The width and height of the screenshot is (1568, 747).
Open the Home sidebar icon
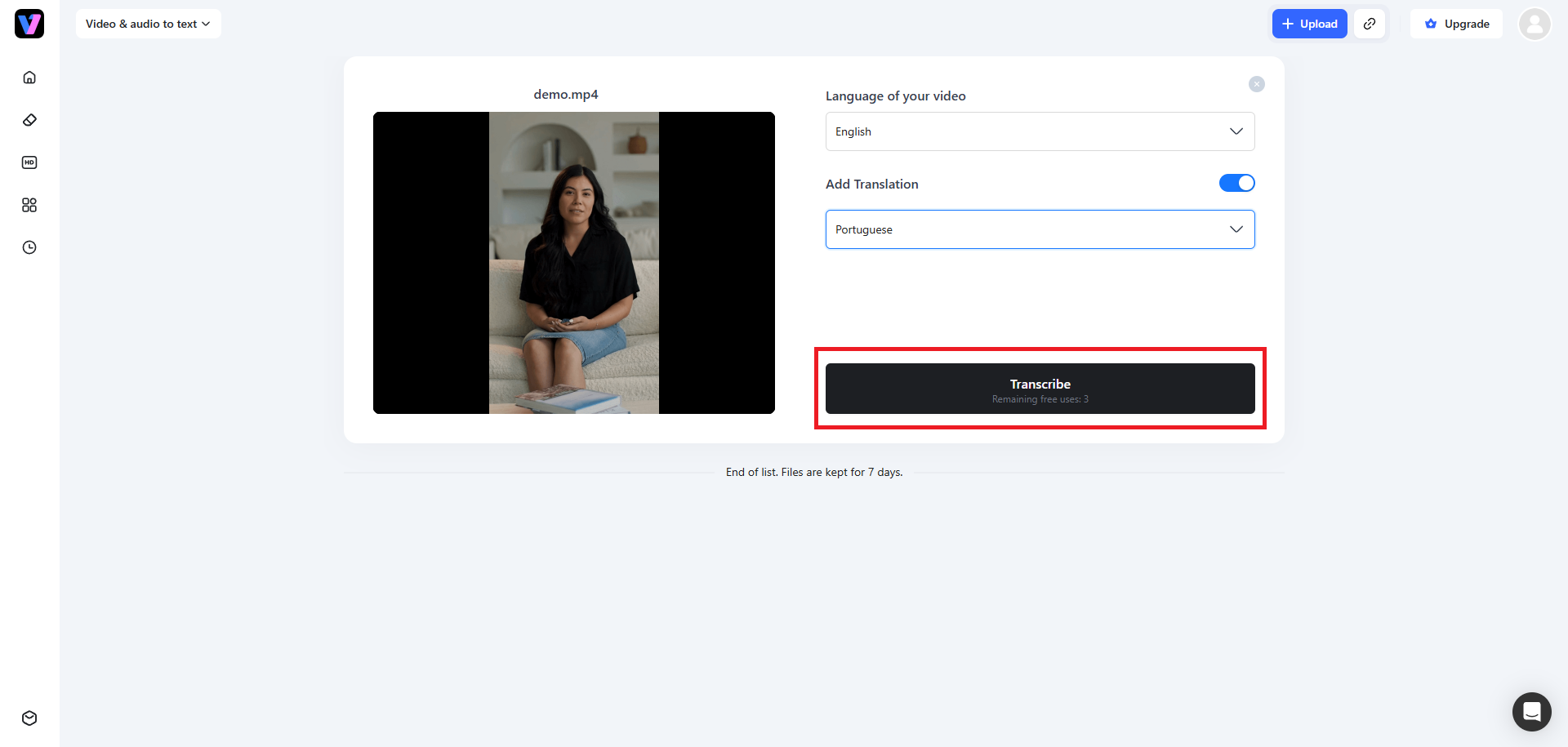point(29,78)
